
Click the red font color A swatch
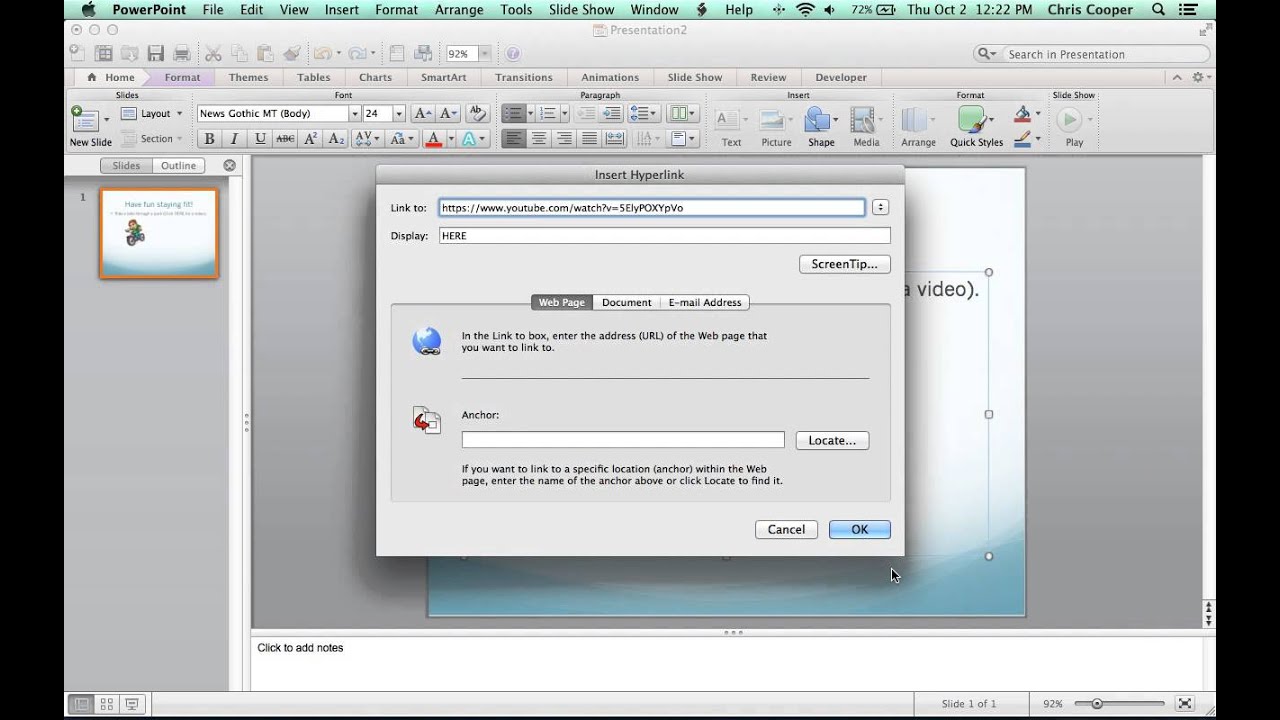[x=433, y=139]
